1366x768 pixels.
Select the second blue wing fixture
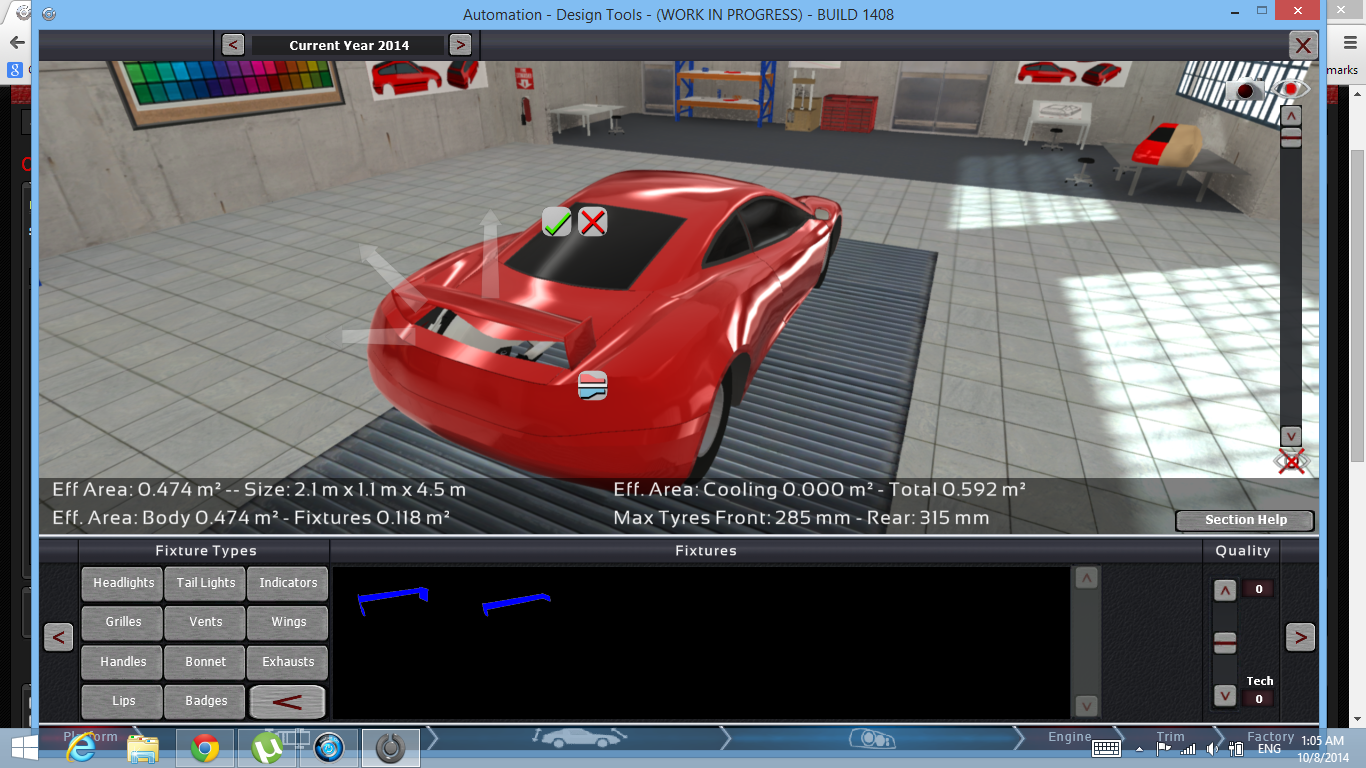pos(516,603)
